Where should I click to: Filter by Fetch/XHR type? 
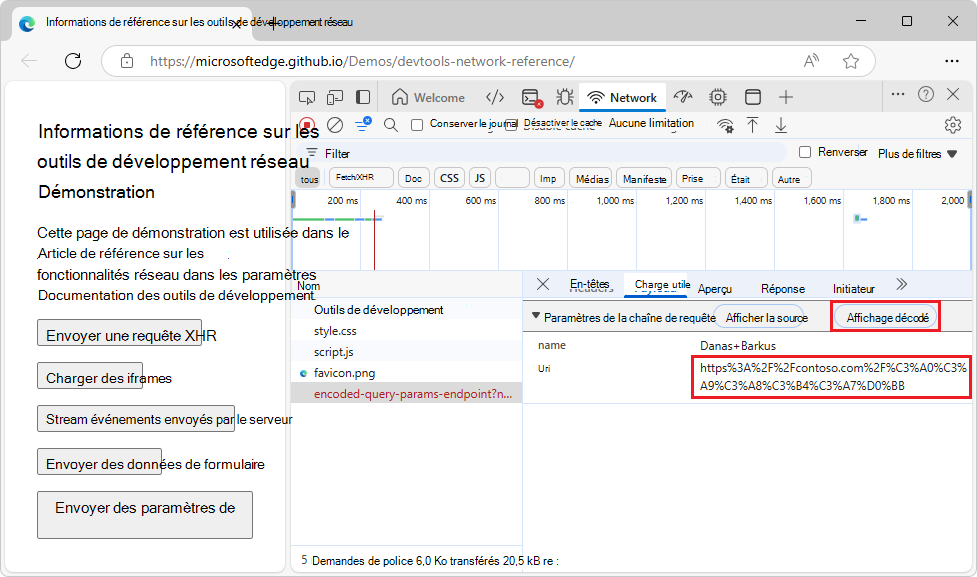point(361,178)
